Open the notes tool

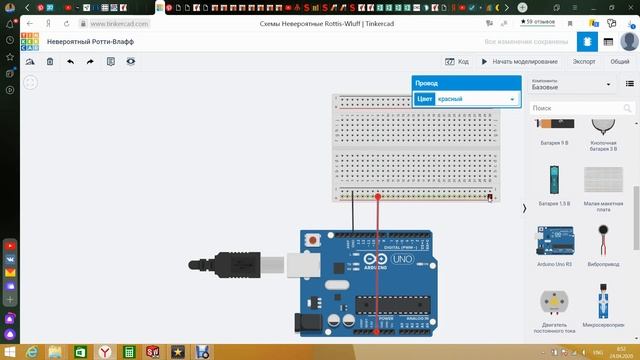111,62
